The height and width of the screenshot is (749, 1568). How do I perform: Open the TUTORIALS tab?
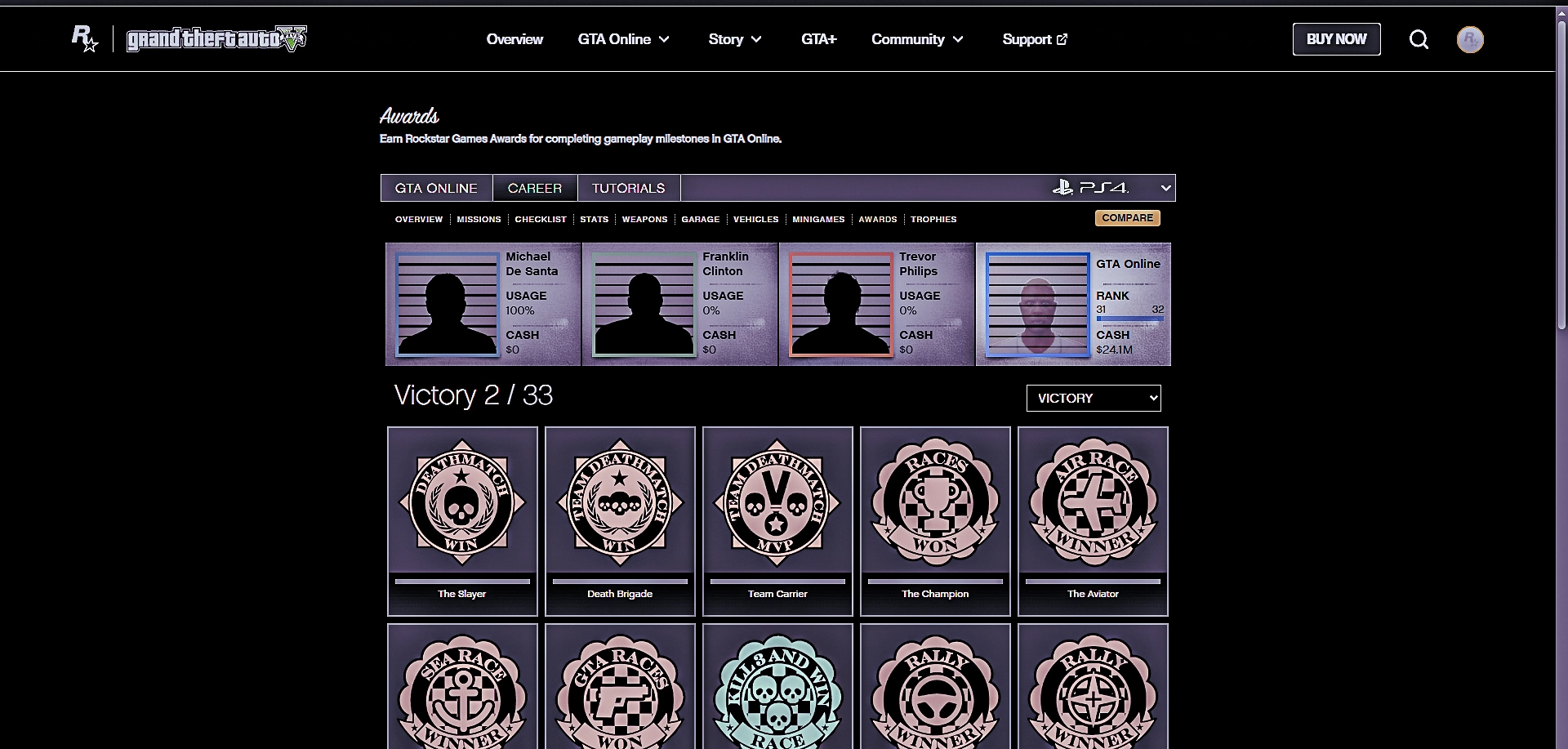coord(628,188)
